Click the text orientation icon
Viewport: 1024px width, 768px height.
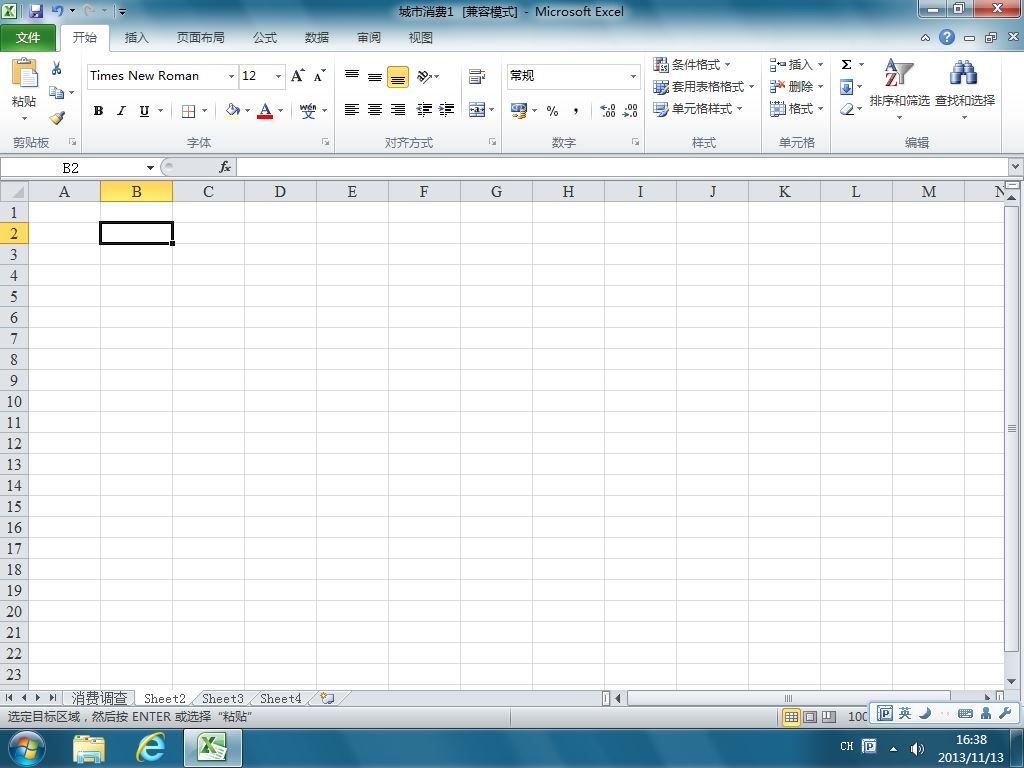point(424,76)
